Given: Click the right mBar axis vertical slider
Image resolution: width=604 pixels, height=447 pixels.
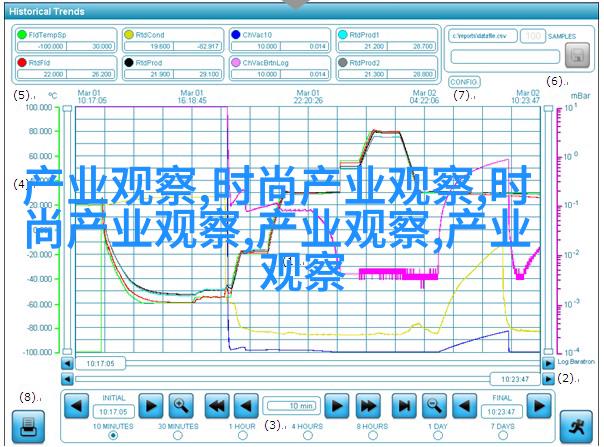Looking at the screenshot, I should 548,230.
